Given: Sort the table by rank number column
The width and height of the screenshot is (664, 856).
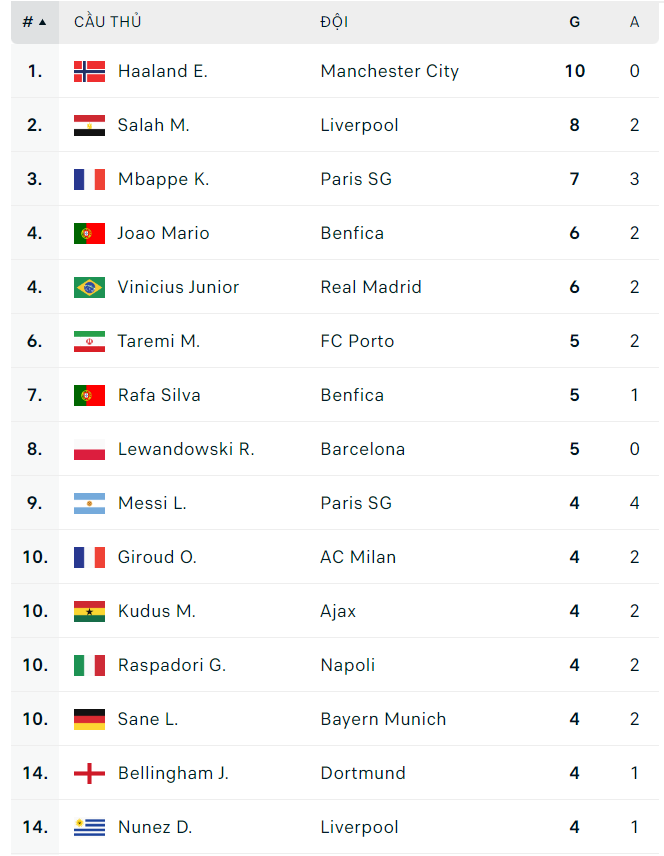Looking at the screenshot, I should coord(34,22).
